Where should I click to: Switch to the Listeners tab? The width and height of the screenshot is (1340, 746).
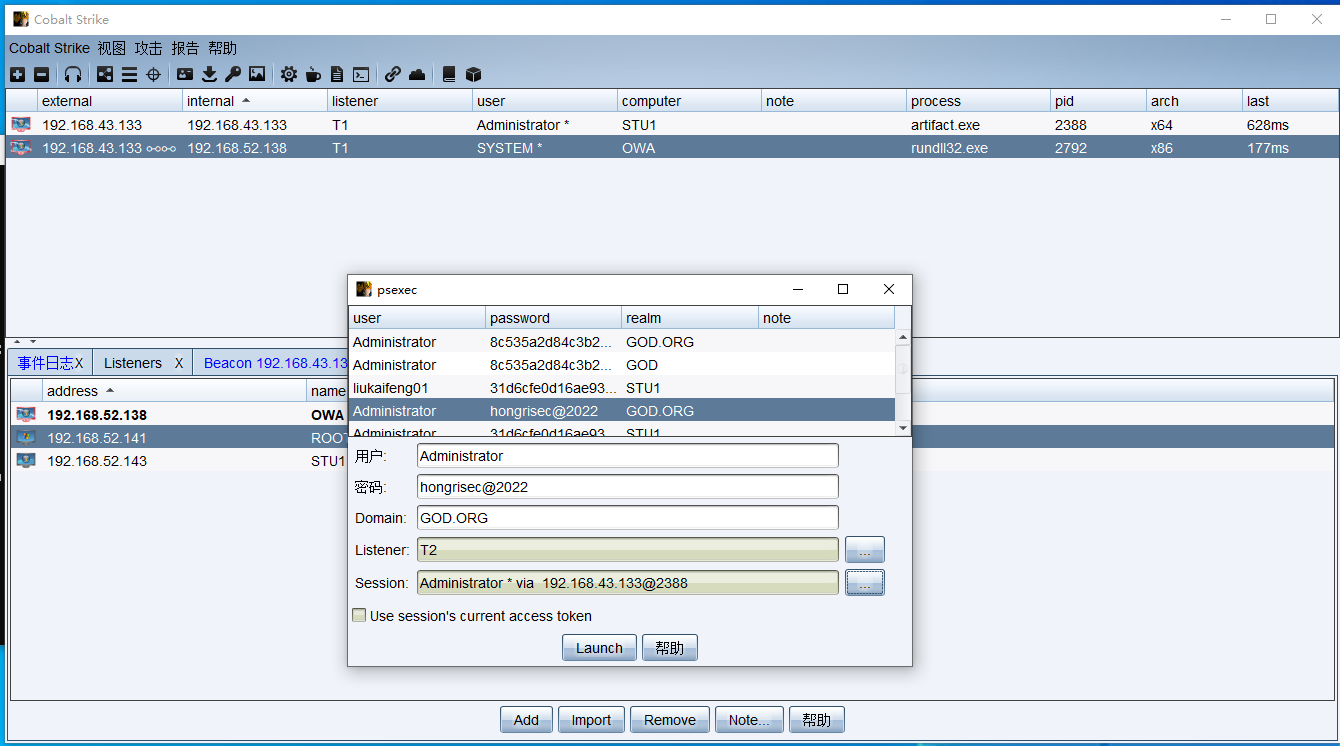(x=133, y=363)
